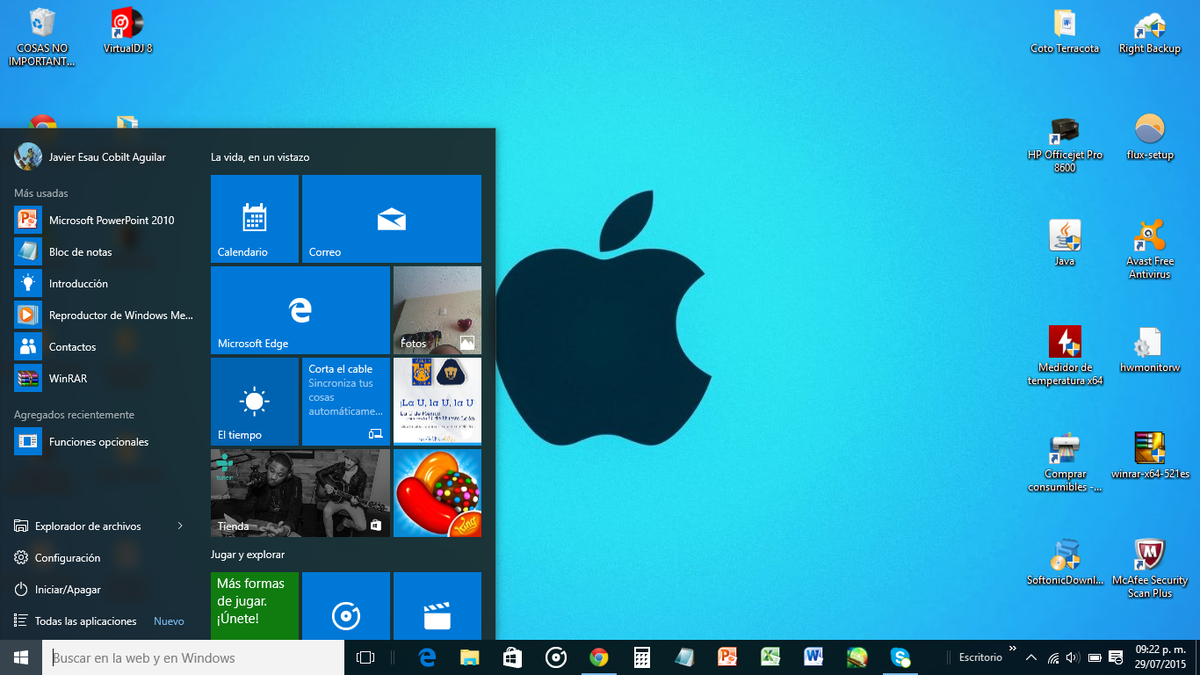Select the Right Backup shortcut
1200x675 pixels.
(x=1150, y=31)
